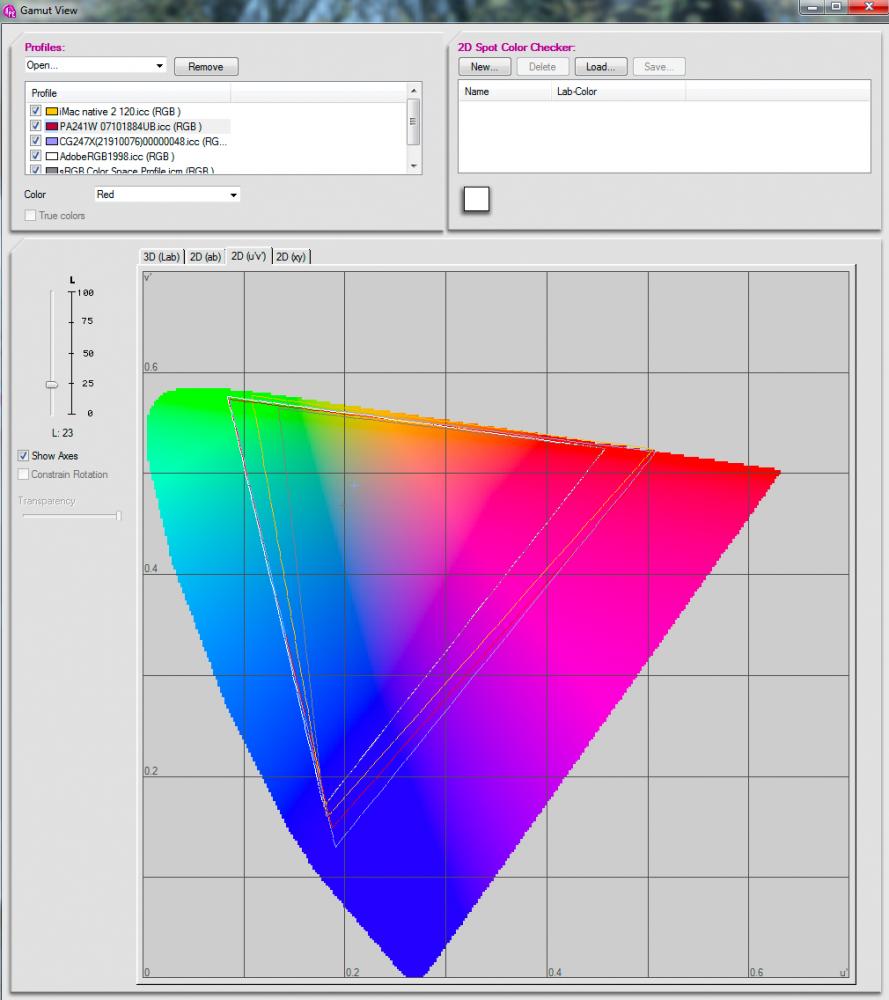
Task: Click the New... spot color button
Action: (x=485, y=67)
